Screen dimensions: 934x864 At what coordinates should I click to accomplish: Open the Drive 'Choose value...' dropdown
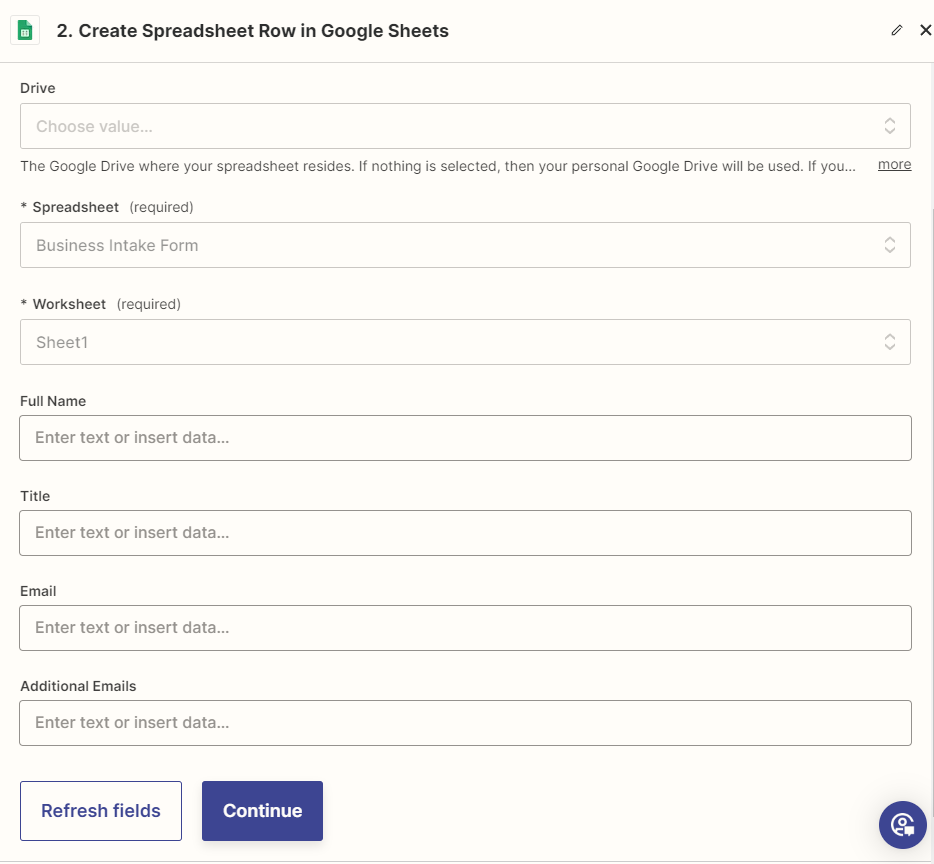point(450,126)
